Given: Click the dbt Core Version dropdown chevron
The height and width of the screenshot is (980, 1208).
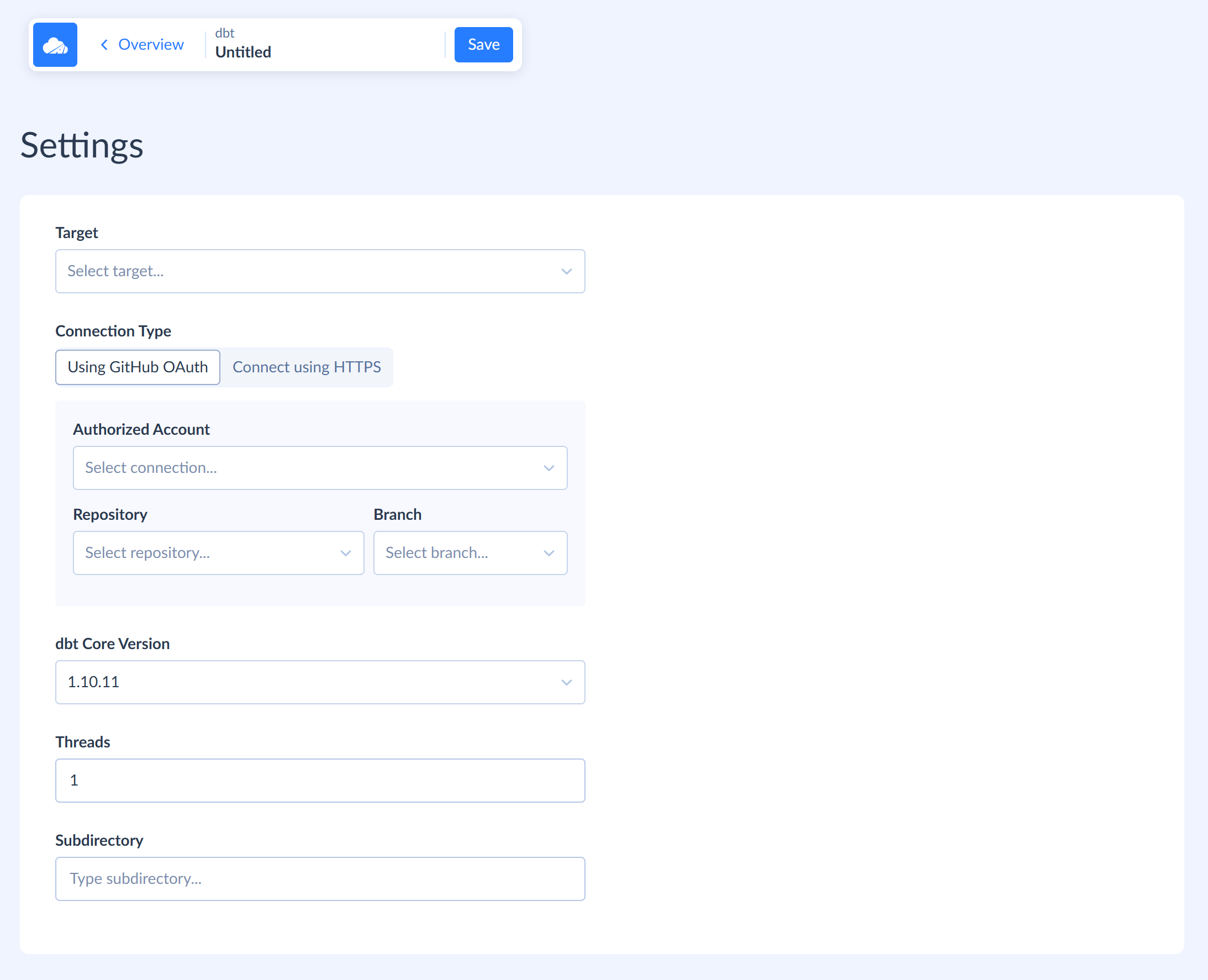Looking at the screenshot, I should (x=566, y=682).
